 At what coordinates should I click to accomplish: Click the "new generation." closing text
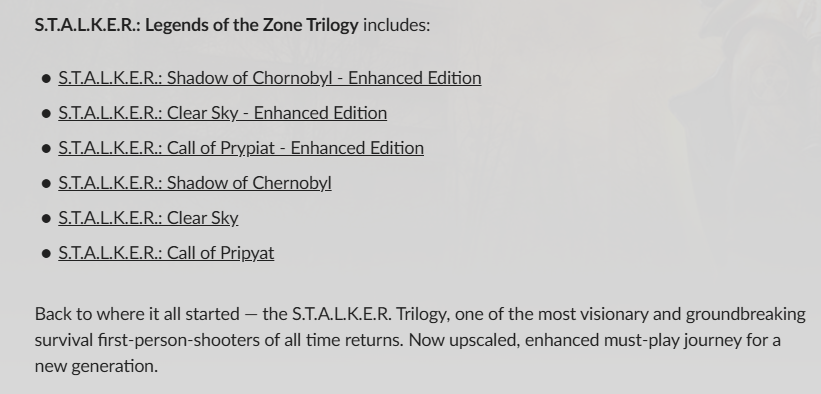96,366
